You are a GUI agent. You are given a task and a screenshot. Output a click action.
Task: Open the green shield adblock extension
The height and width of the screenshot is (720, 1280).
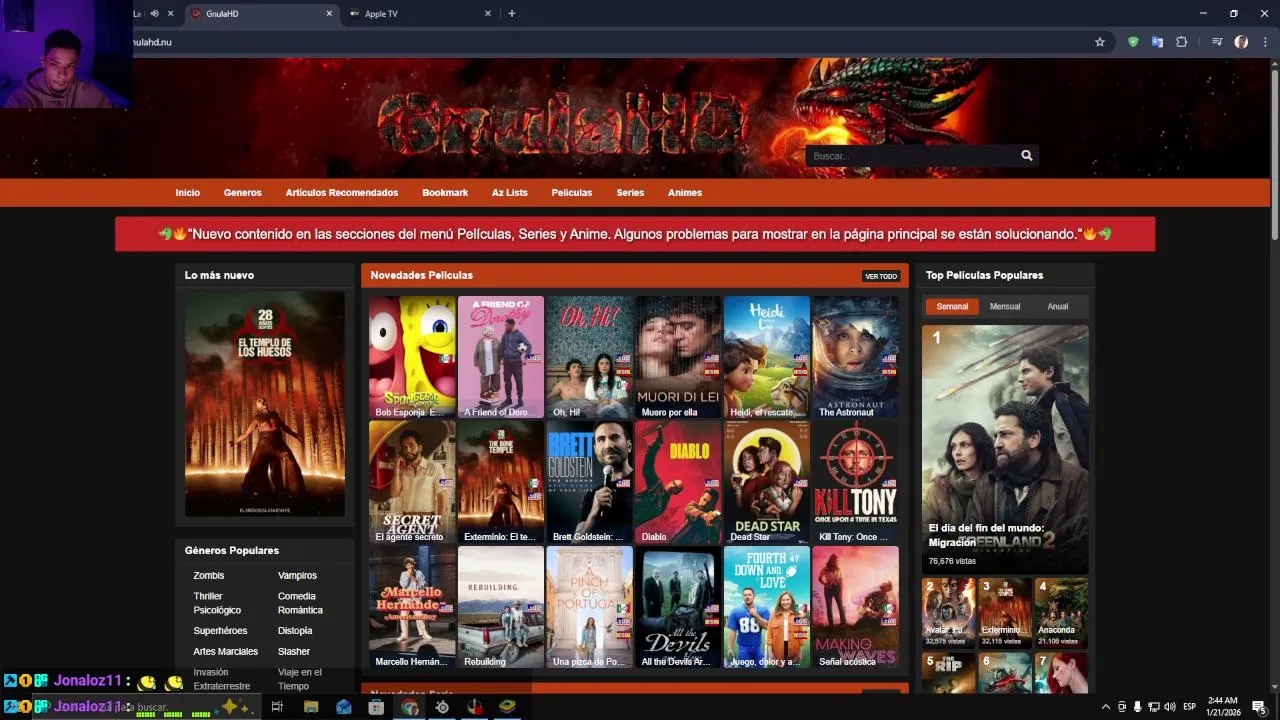(x=1133, y=42)
